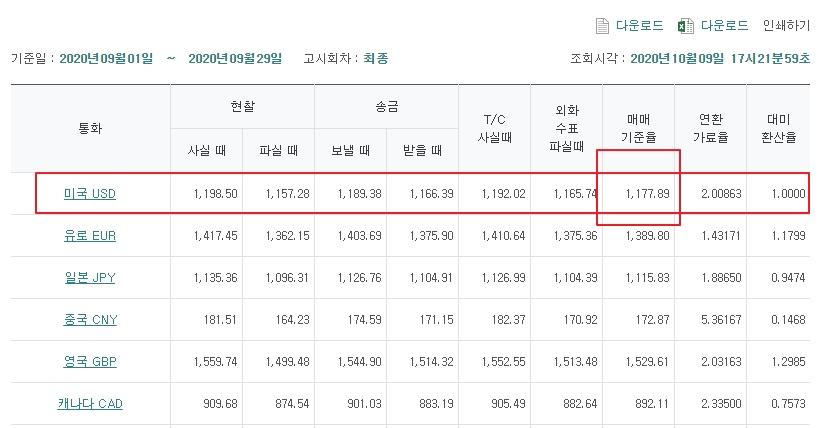Click the T/C 사실때 column header
Image resolution: width=822 pixels, height=428 pixels.
(494, 129)
